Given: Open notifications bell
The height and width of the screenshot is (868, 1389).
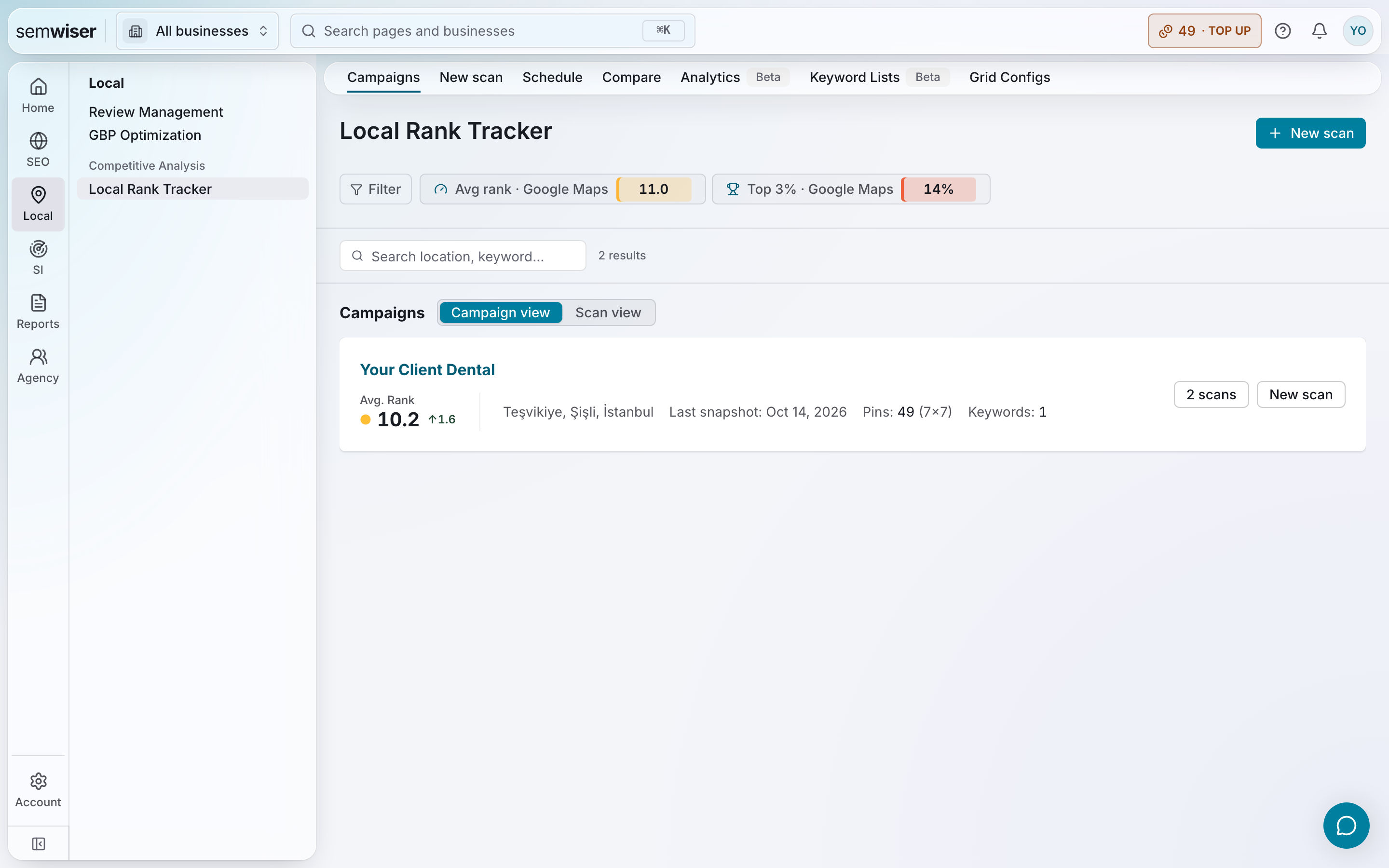Looking at the screenshot, I should [1319, 31].
